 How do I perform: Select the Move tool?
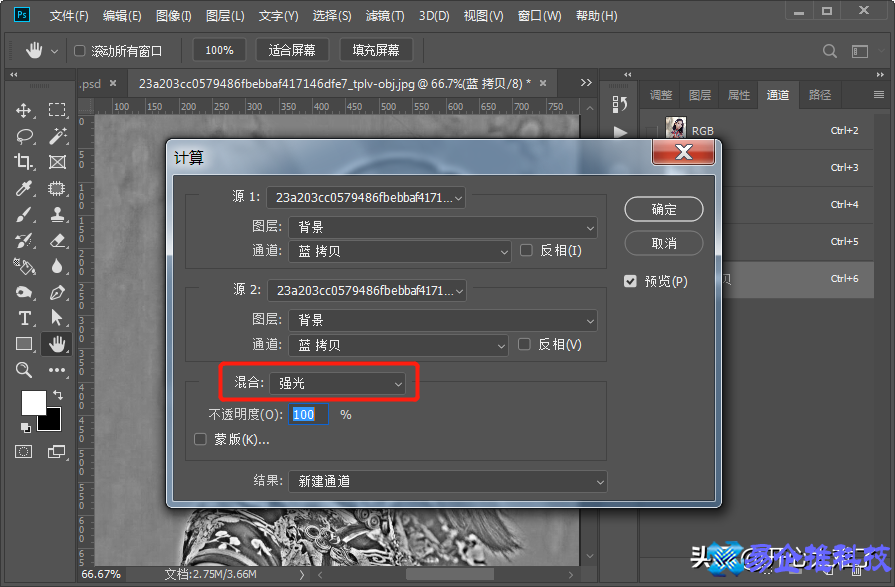[24, 110]
